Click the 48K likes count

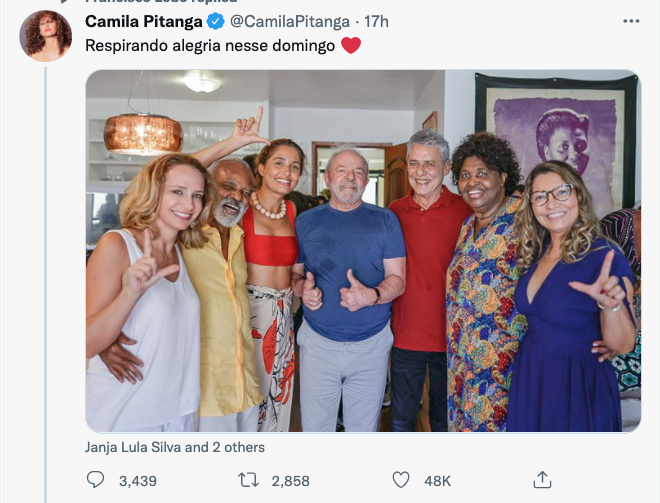coord(438,481)
